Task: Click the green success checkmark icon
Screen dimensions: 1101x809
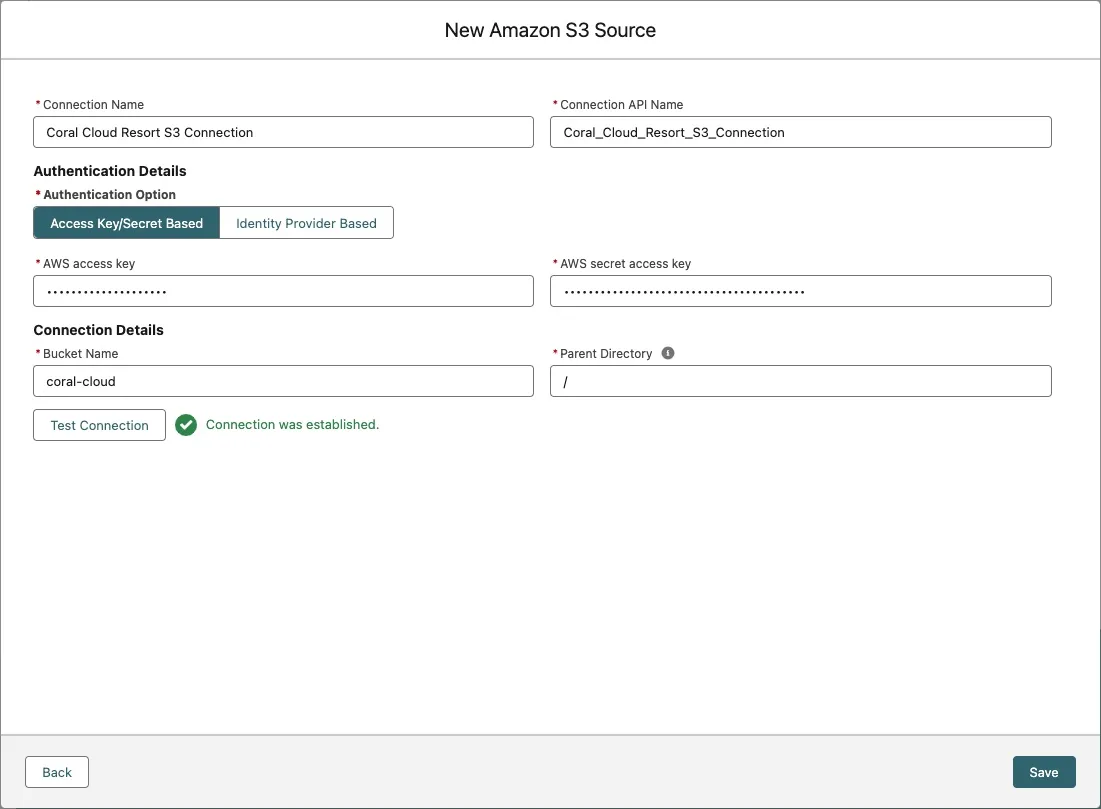Action: (x=185, y=425)
